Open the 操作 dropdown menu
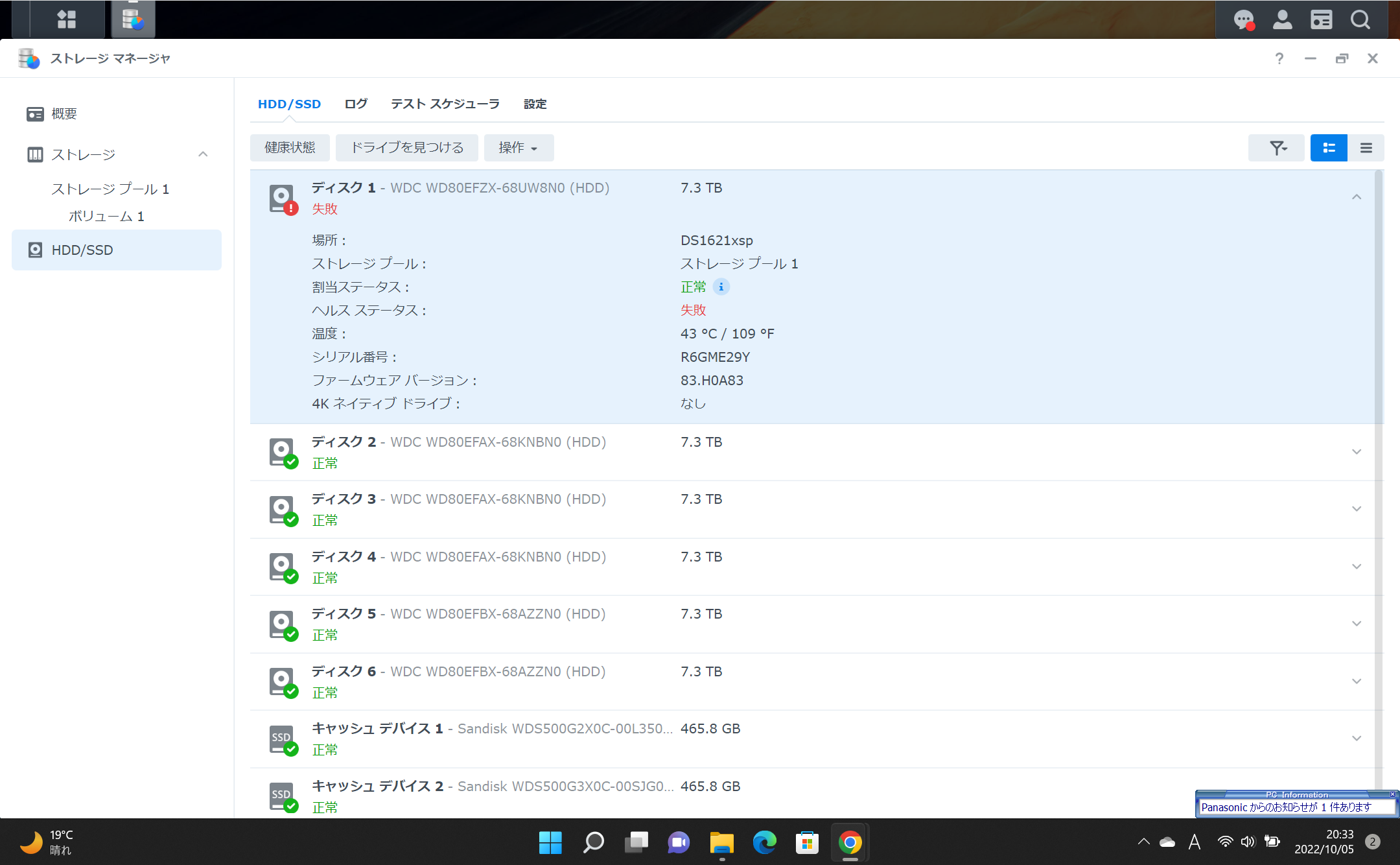 pos(519,148)
